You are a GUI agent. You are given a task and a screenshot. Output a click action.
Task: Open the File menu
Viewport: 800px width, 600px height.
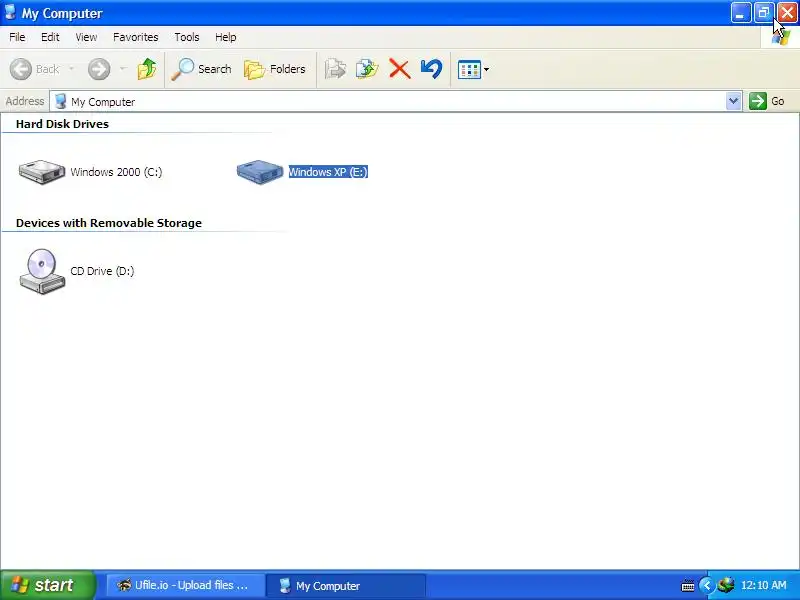(x=17, y=37)
